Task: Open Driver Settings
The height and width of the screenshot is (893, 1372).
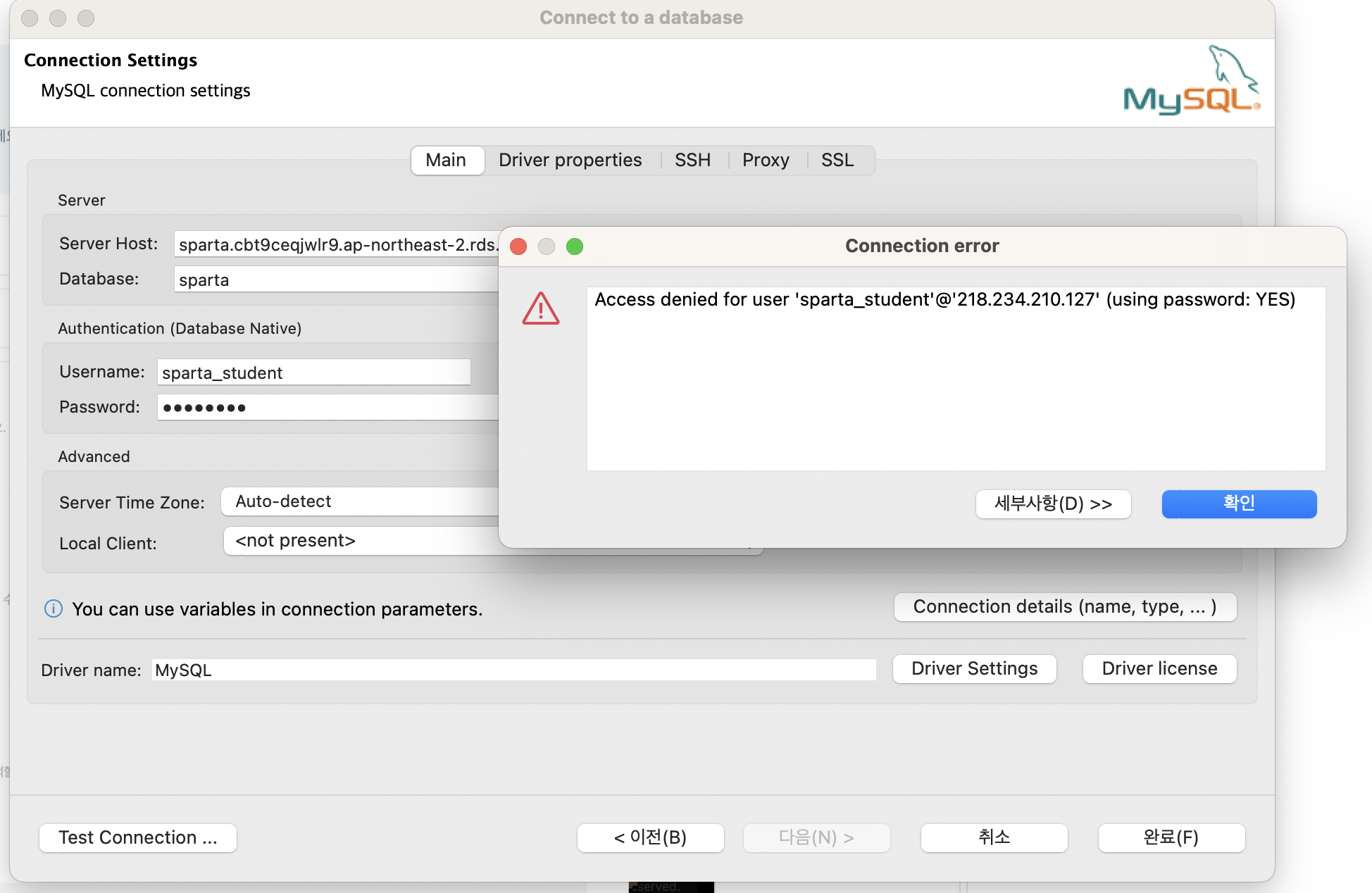Action: click(x=974, y=668)
